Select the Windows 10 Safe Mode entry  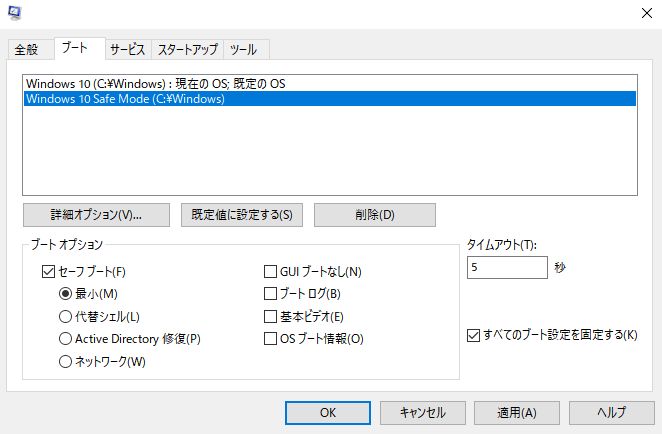click(x=125, y=99)
